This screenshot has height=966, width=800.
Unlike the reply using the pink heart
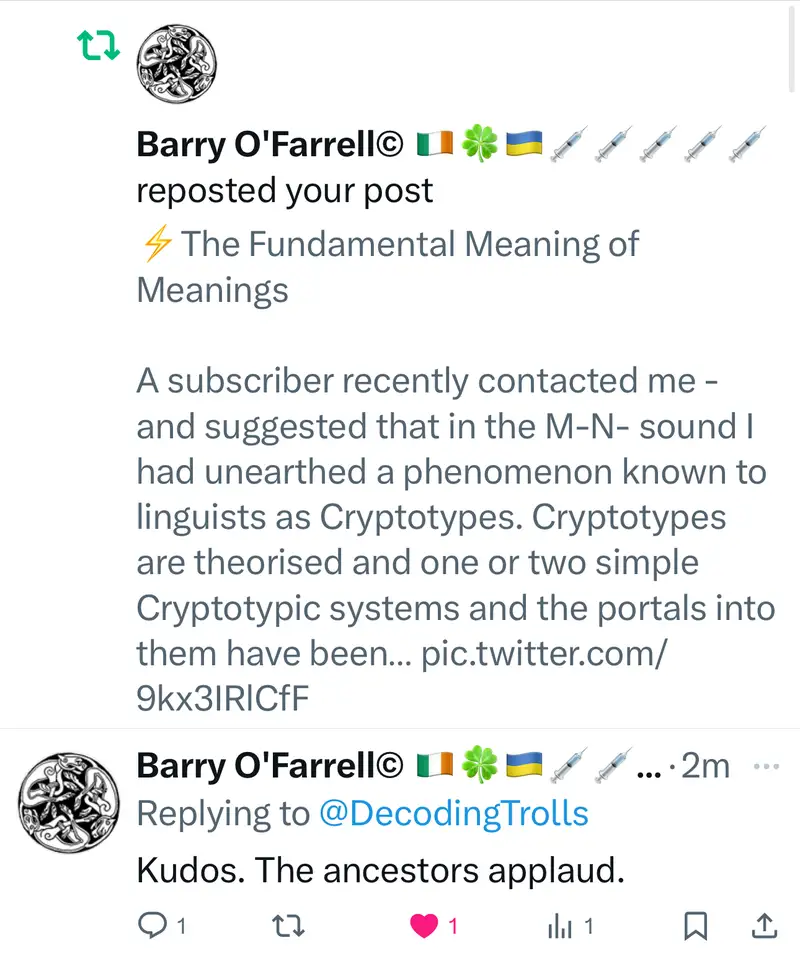pos(425,927)
